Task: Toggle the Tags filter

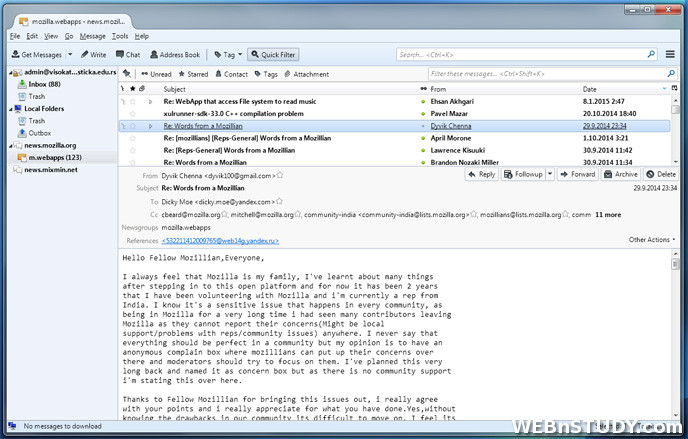Action: pyautogui.click(x=266, y=74)
